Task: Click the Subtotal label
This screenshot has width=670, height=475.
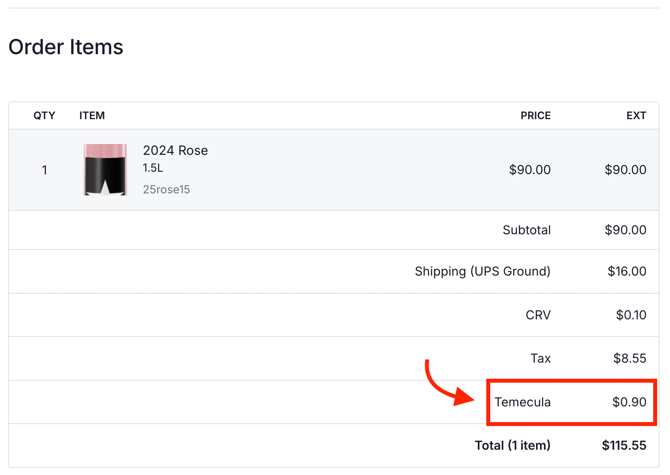Action: (x=526, y=230)
